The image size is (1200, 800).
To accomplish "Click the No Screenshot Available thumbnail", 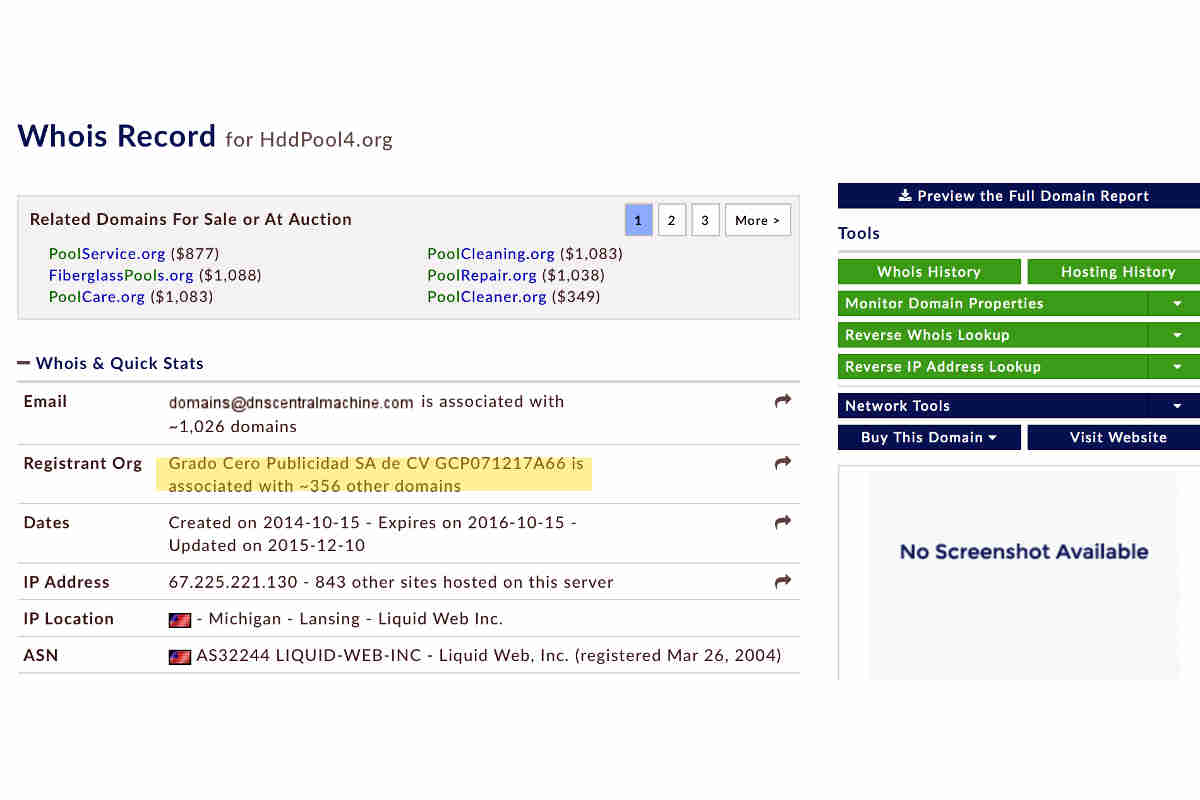I will point(1023,552).
